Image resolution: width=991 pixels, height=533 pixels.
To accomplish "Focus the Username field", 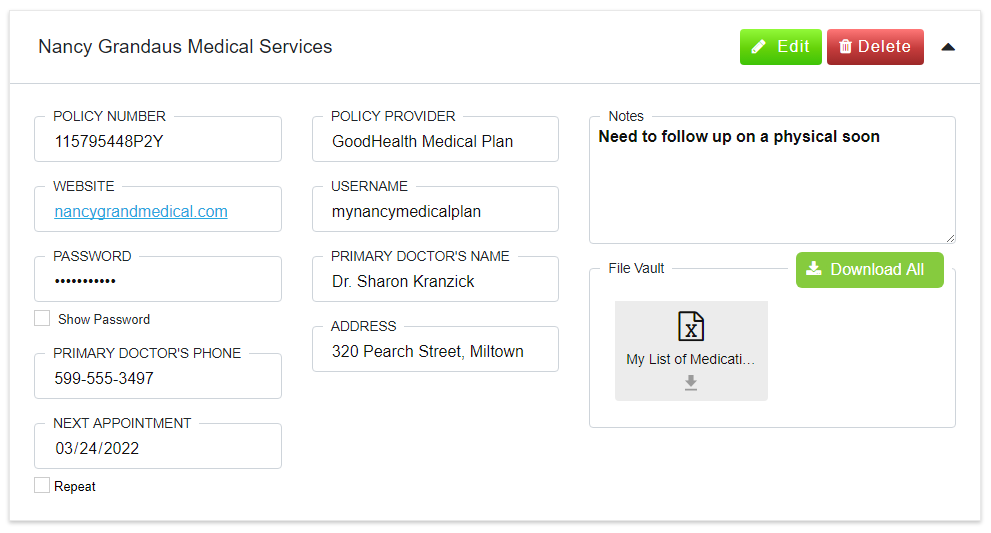I will pyautogui.click(x=435, y=209).
